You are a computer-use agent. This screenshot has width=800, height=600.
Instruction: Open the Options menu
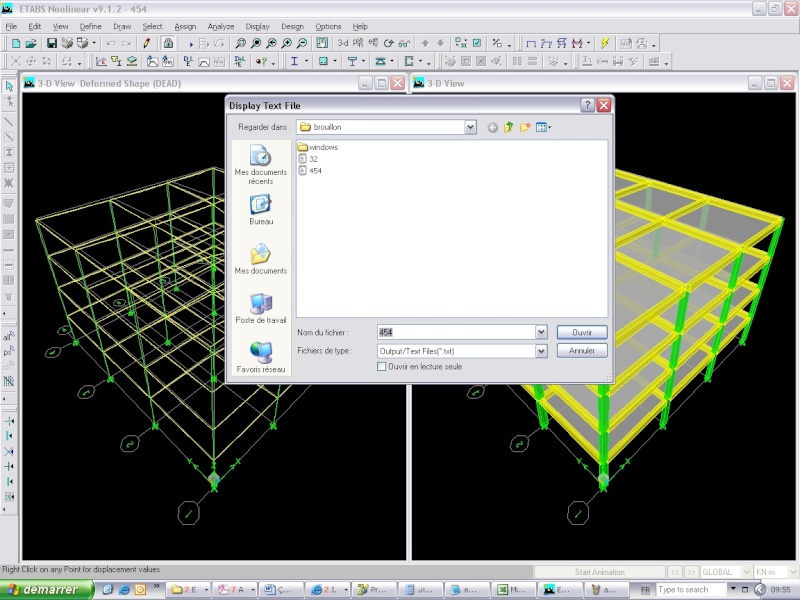[328, 27]
